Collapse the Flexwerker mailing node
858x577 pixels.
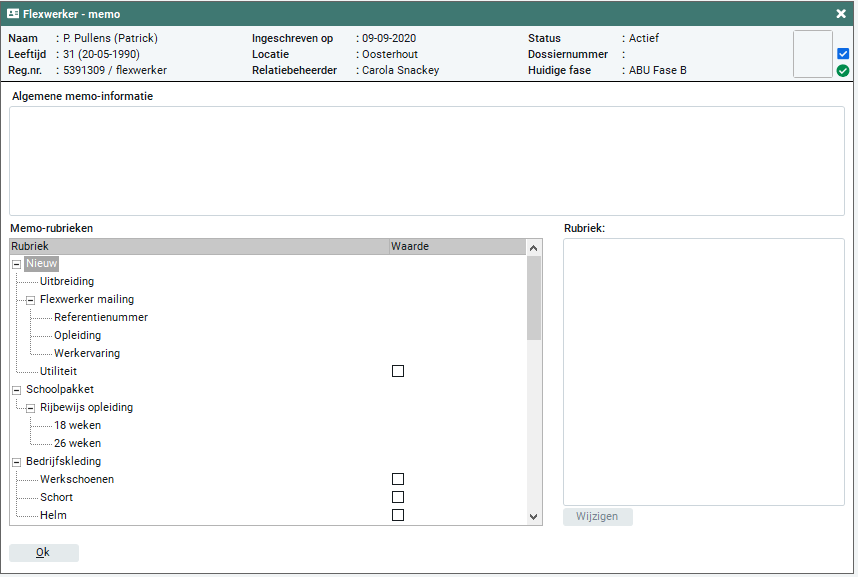pyautogui.click(x=30, y=300)
